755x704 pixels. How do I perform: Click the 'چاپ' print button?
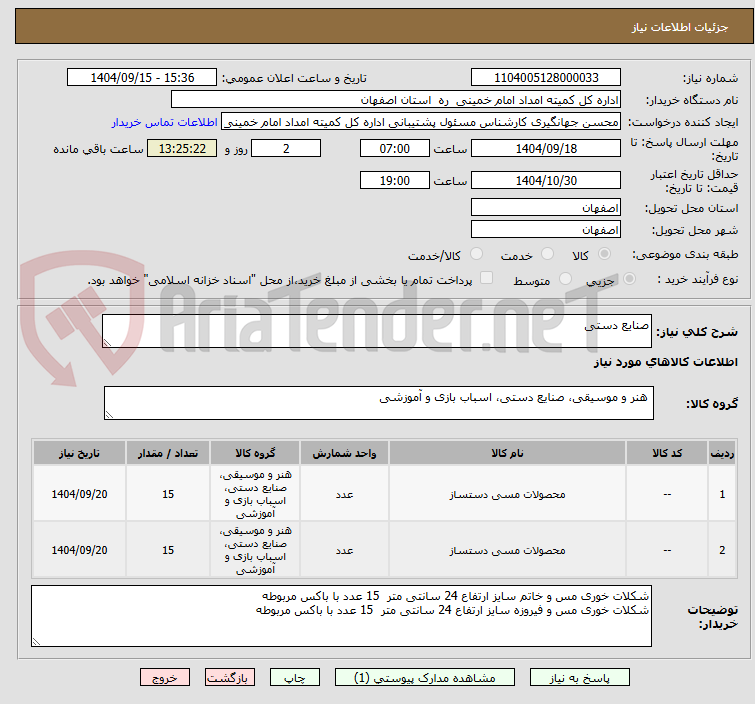pyautogui.click(x=295, y=678)
